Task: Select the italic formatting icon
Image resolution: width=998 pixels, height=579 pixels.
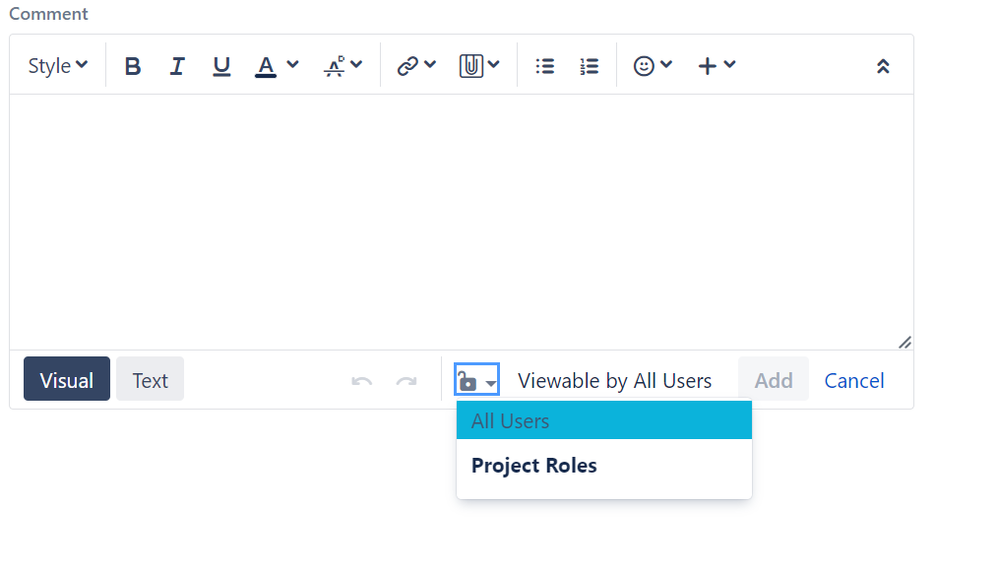Action: [x=177, y=65]
